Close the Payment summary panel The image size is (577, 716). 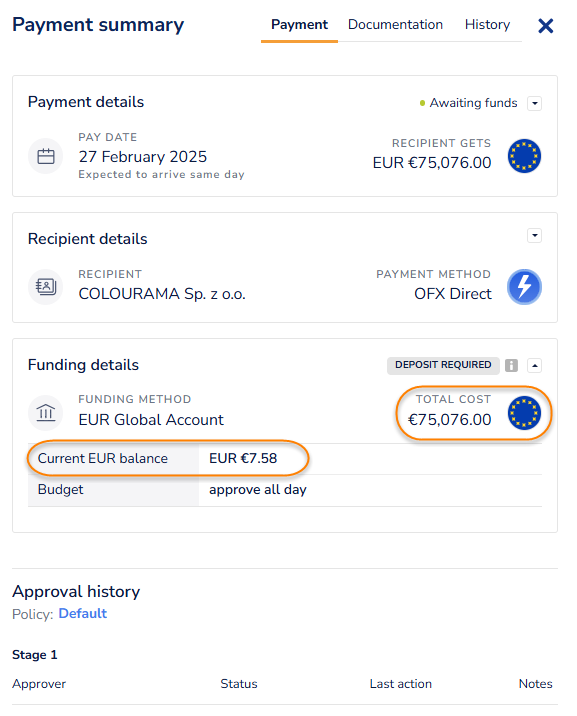(546, 26)
